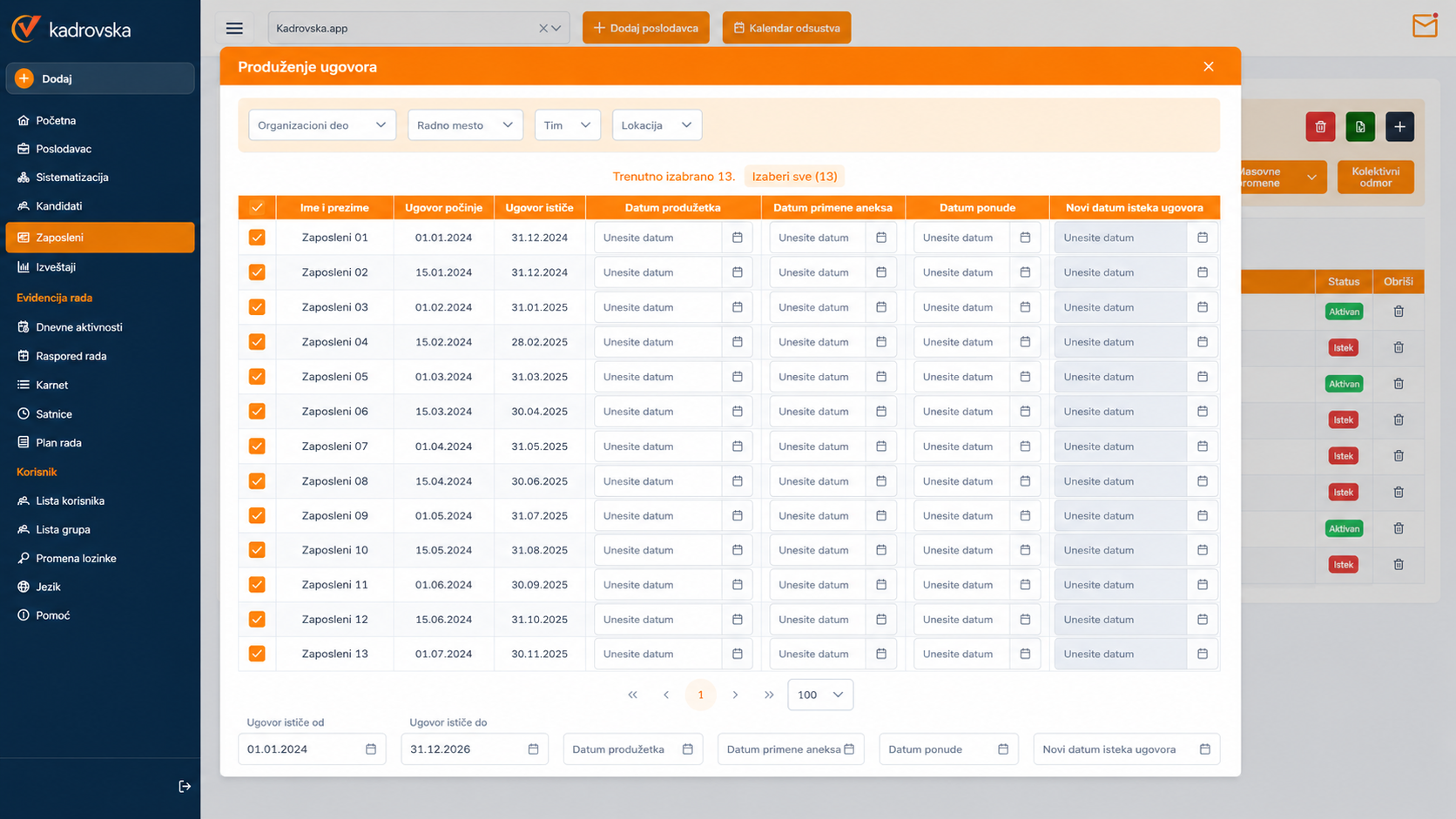The width and height of the screenshot is (1456, 819).
Task: Open calendar for Zaposleni 13 Novi datum isteka
Action: [x=1203, y=654]
